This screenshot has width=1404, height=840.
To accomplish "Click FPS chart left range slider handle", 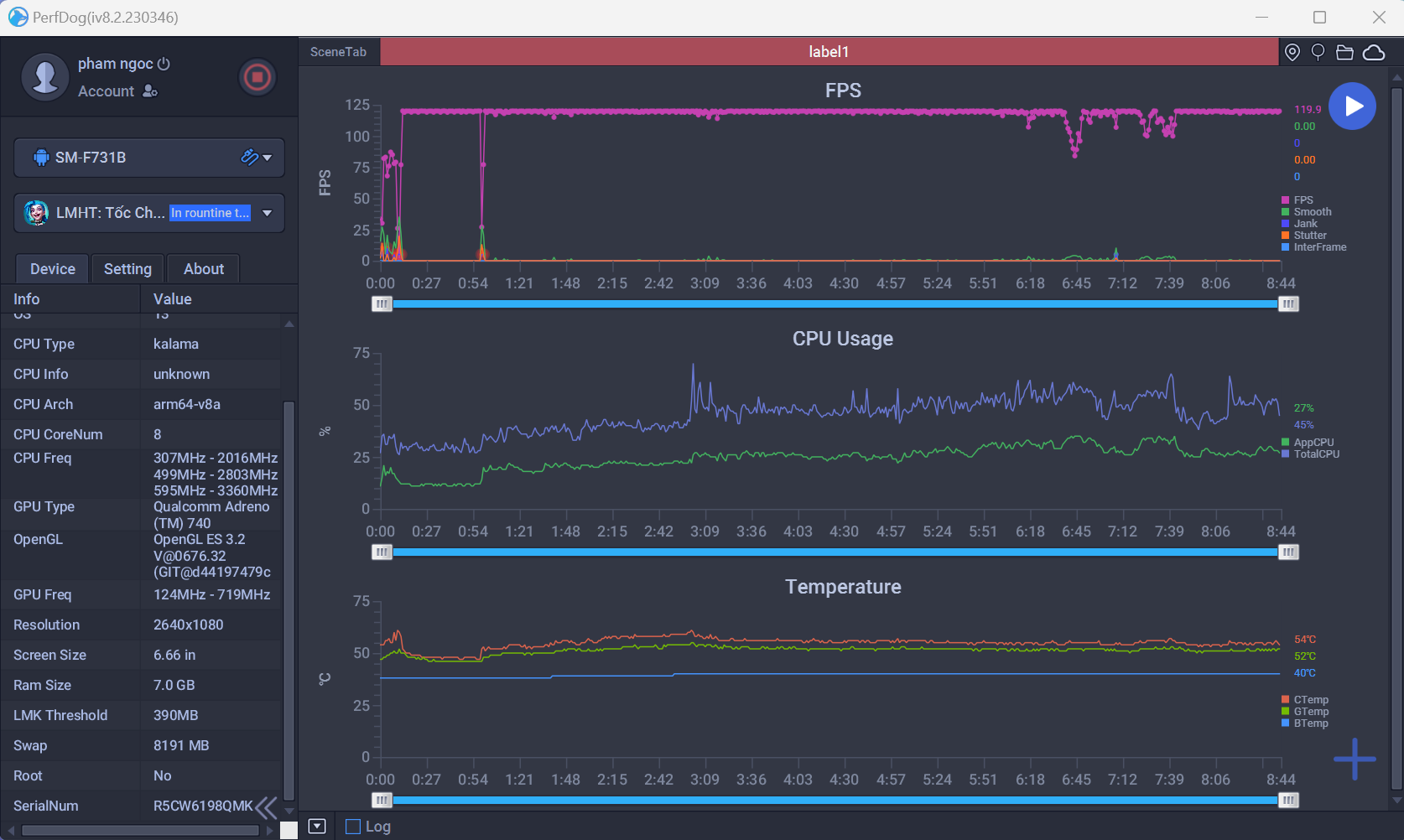I will pyautogui.click(x=382, y=304).
